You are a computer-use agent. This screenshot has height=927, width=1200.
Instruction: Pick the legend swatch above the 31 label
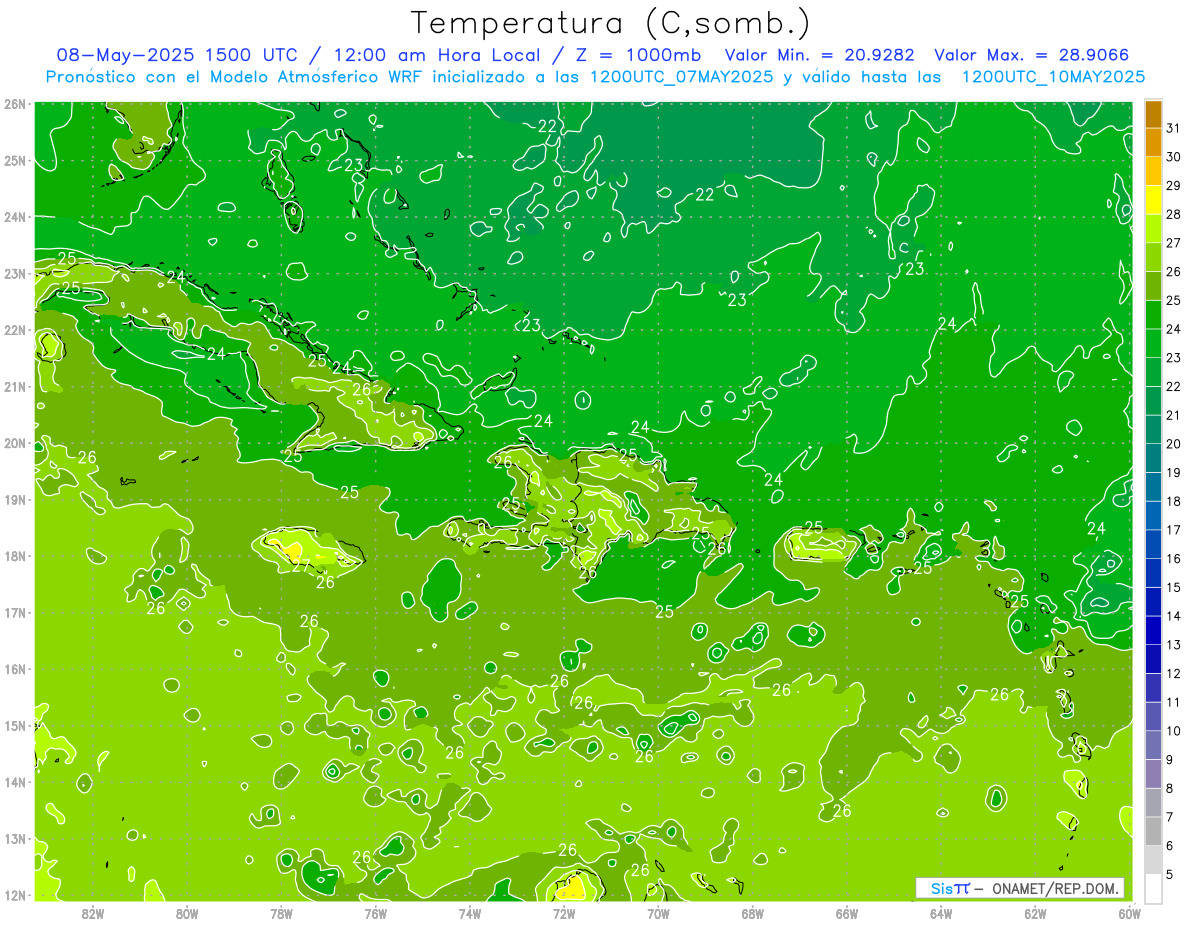[1153, 115]
